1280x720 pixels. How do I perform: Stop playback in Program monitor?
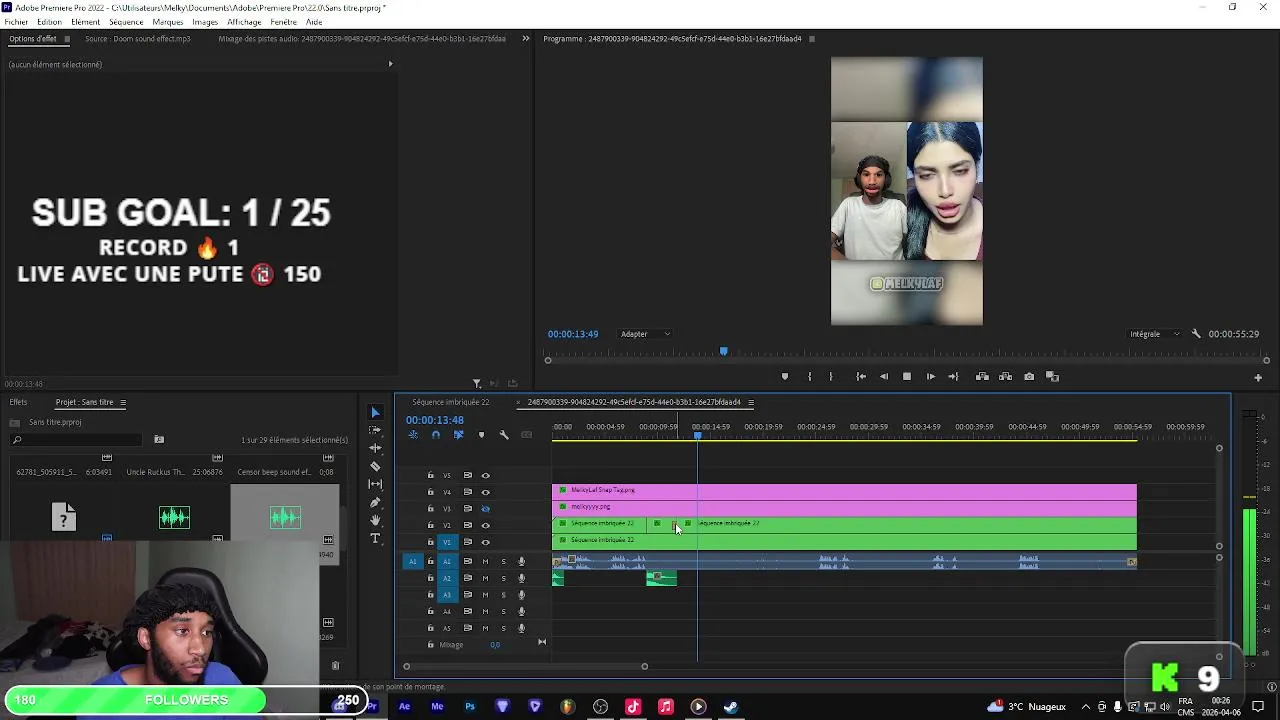point(907,377)
